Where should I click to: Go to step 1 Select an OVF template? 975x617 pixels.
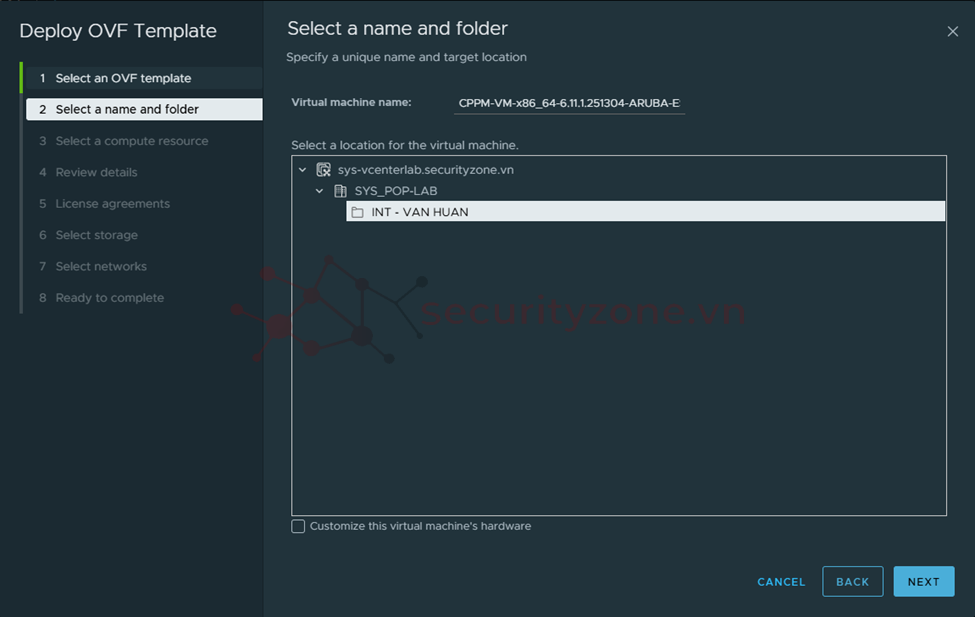[x=123, y=78]
